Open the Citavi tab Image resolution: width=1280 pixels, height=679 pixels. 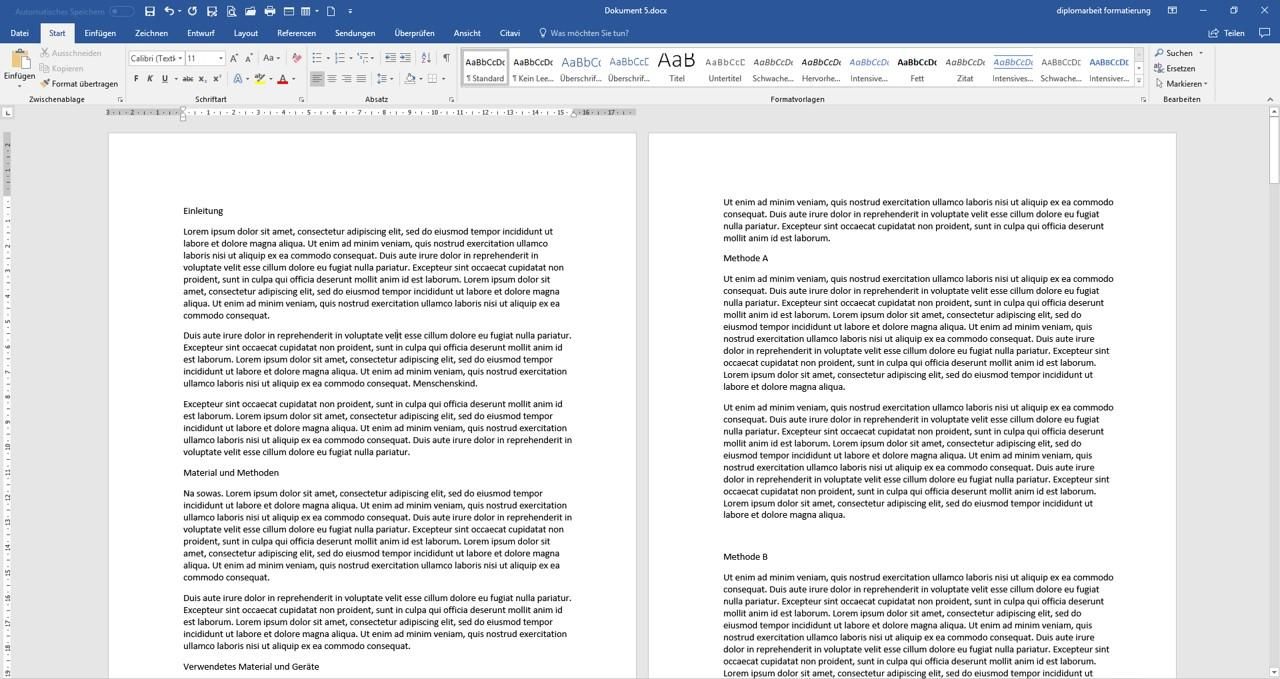pos(509,33)
